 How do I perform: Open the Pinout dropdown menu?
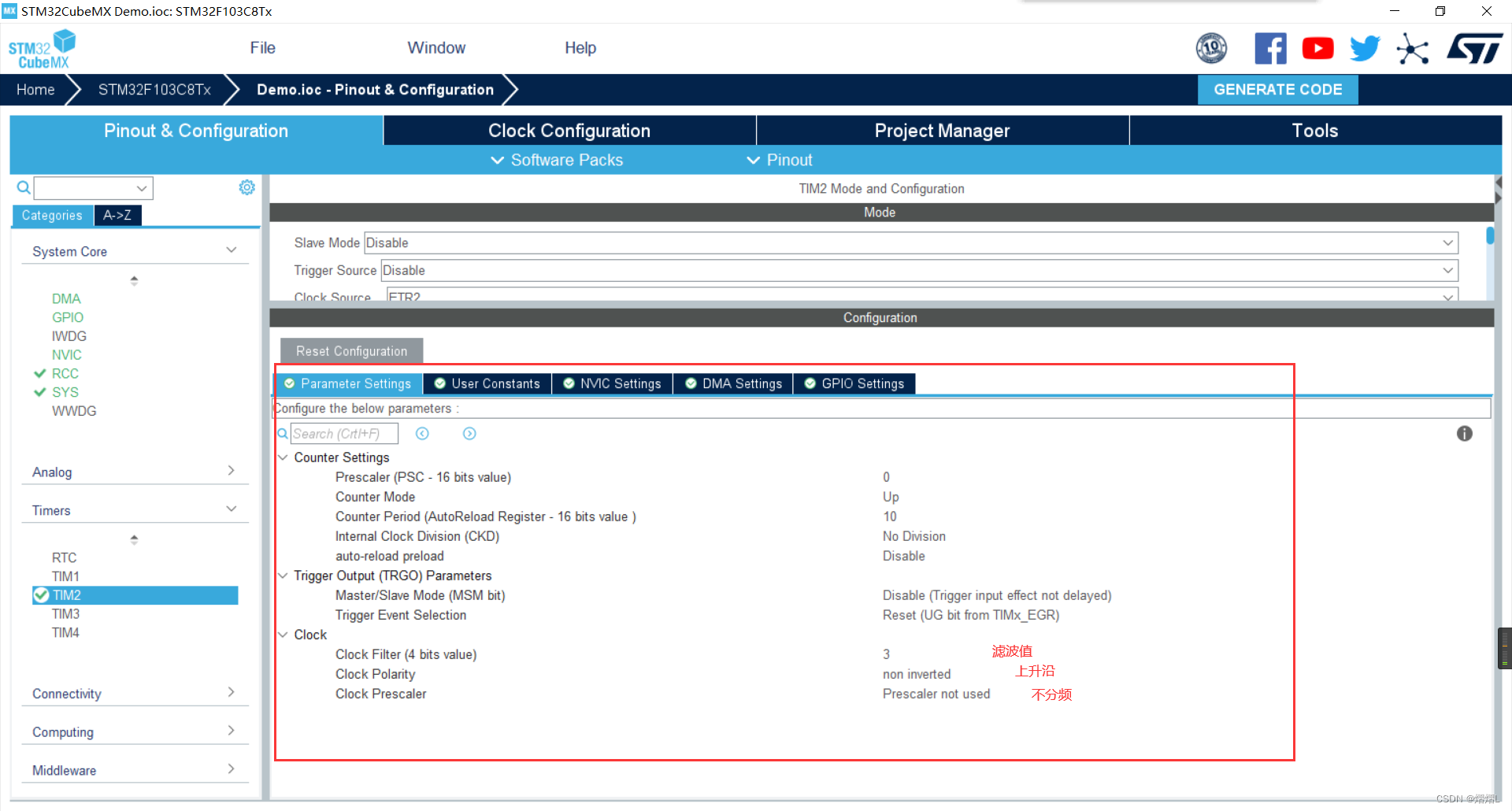(779, 160)
